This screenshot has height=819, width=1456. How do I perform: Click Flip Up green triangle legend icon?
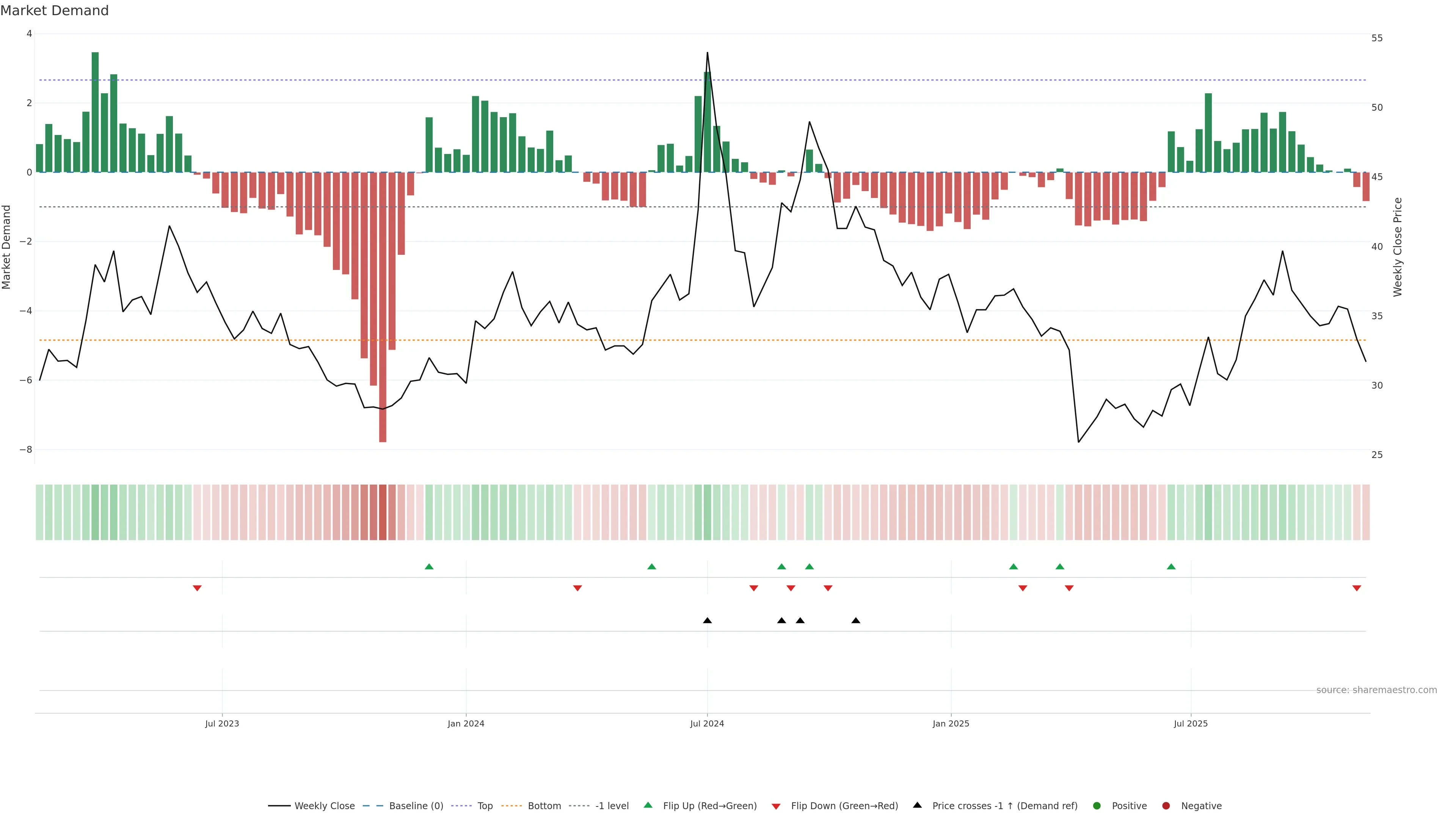click(x=648, y=805)
